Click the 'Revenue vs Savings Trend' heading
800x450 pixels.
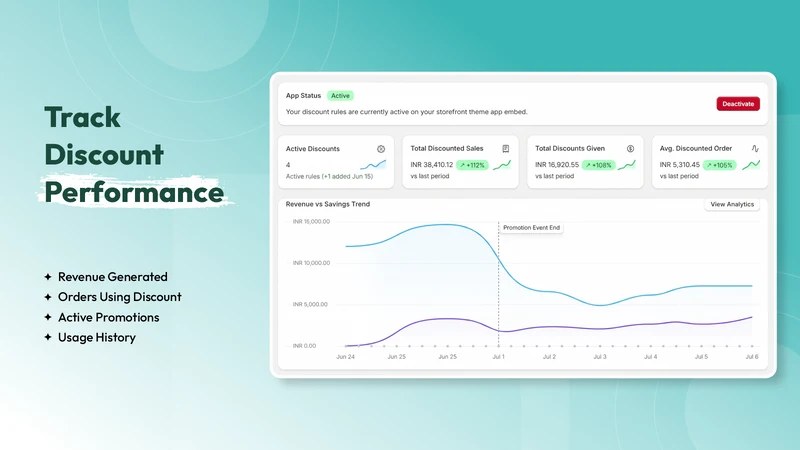point(328,204)
